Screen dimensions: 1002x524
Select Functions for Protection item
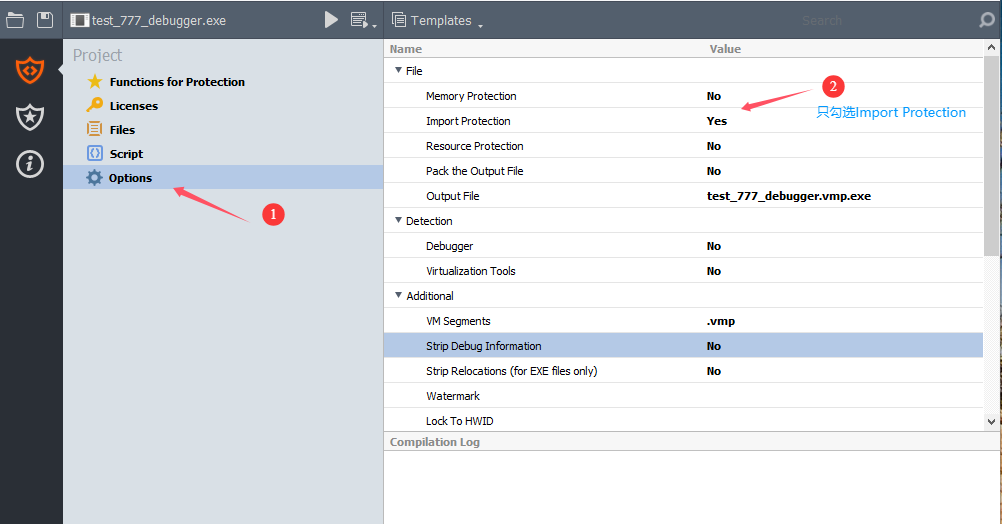point(176,82)
